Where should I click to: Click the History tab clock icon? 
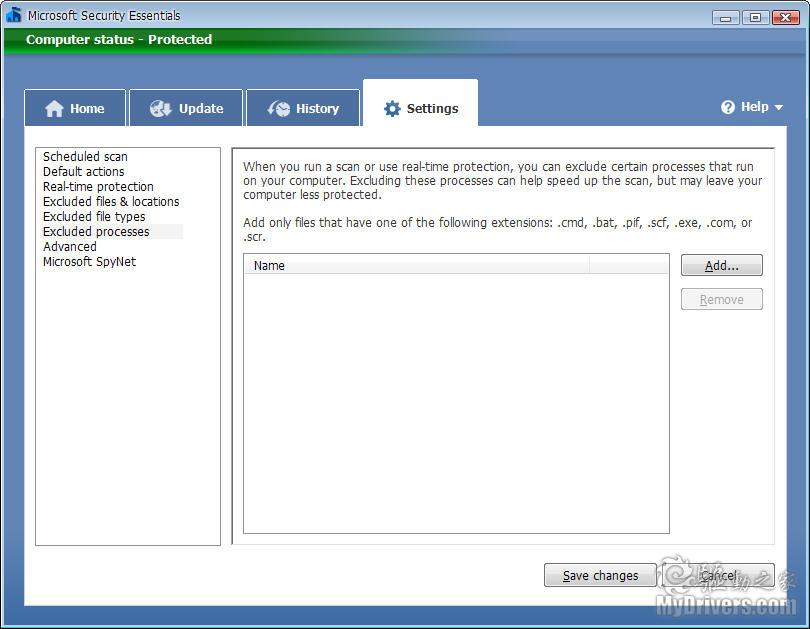click(x=279, y=108)
